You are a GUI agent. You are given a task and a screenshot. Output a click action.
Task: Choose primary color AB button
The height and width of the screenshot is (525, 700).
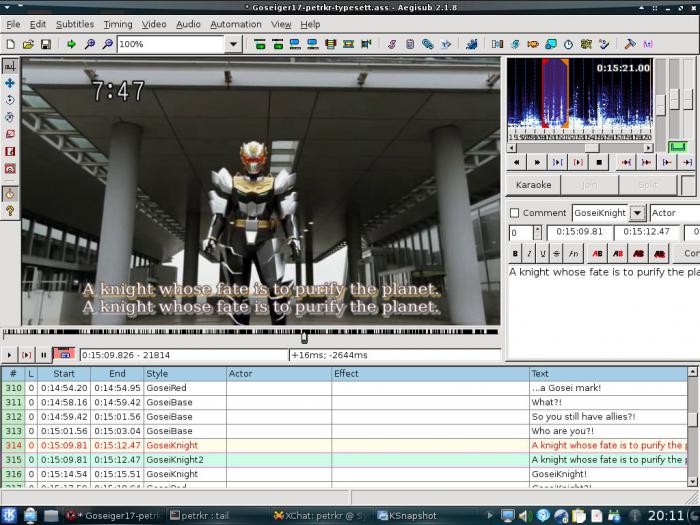tap(597, 254)
